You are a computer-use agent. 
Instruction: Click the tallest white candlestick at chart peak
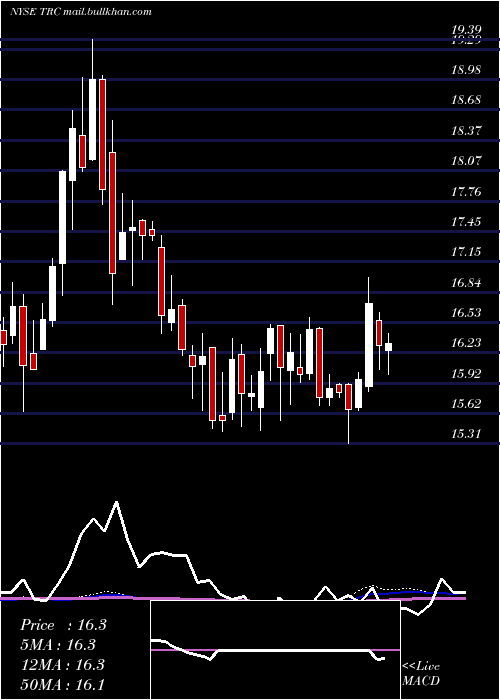tap(92, 119)
